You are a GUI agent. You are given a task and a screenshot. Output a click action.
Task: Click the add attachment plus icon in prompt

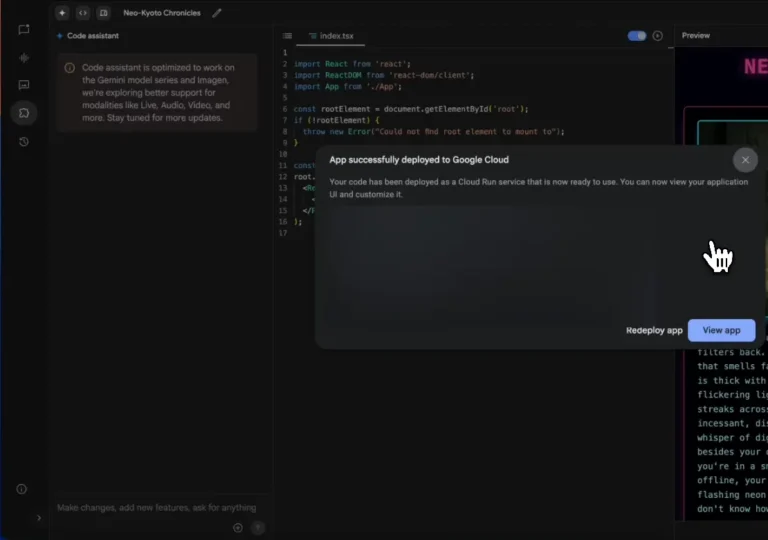point(238,528)
